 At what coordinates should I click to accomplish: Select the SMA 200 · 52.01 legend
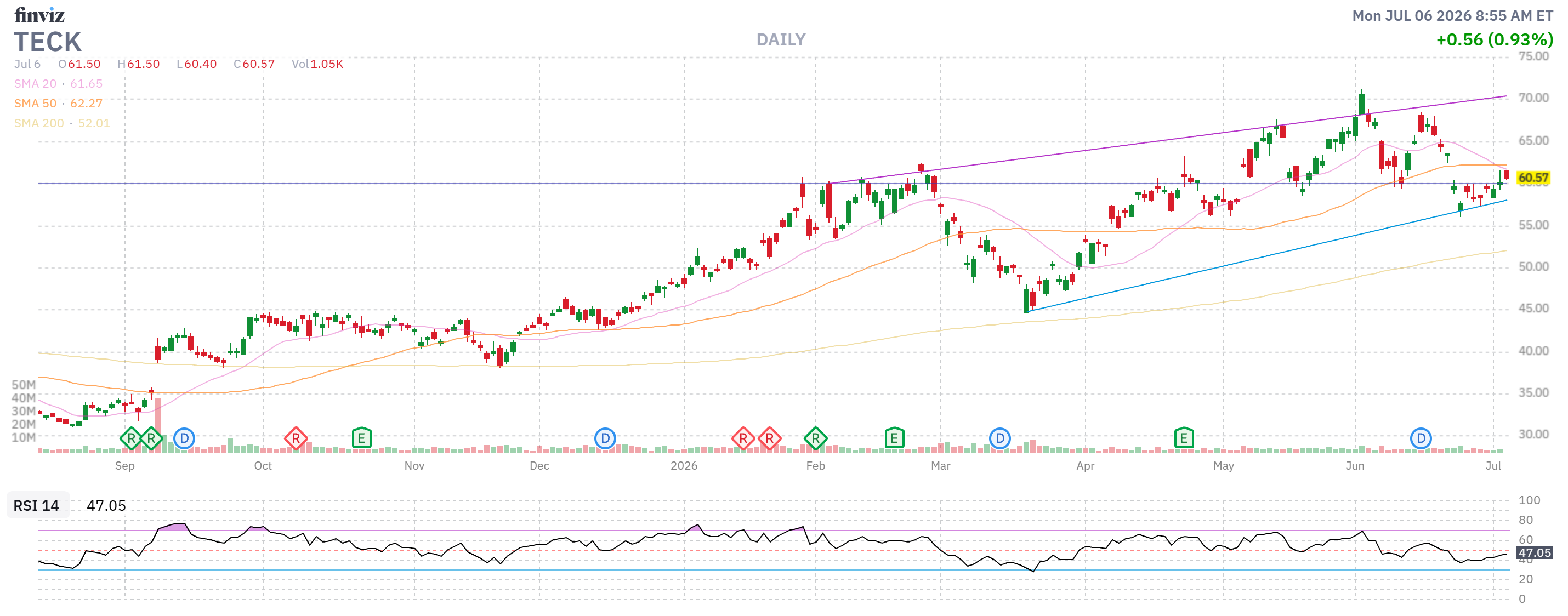coord(62,123)
